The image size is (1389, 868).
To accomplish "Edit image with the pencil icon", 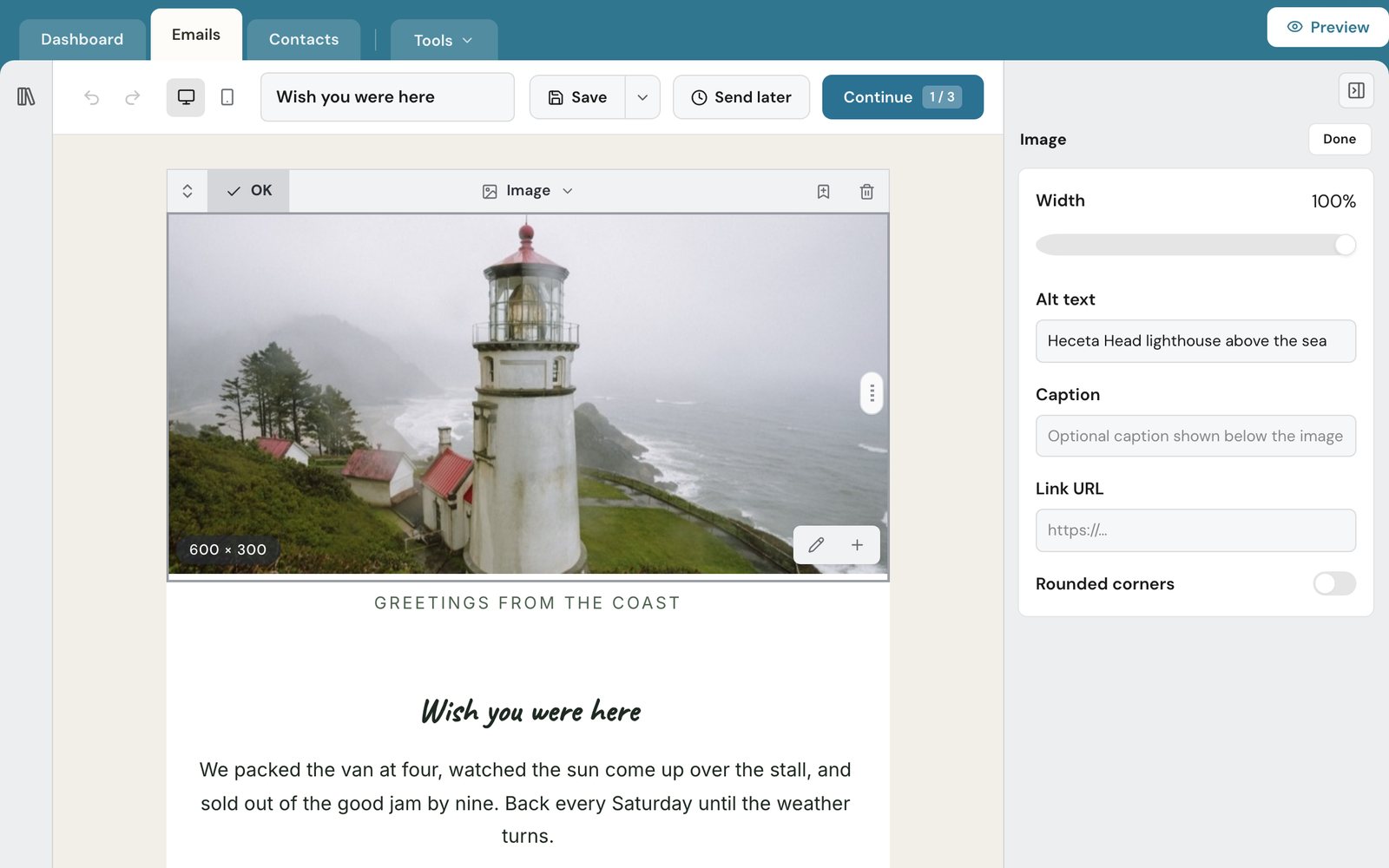I will (816, 545).
